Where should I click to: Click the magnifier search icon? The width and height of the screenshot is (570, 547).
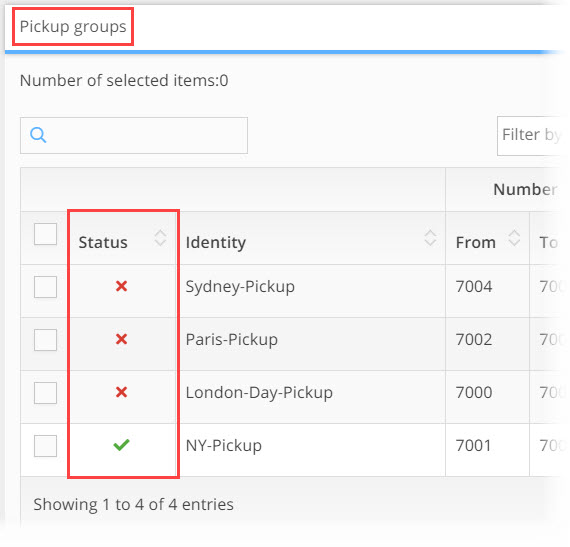click(38, 135)
